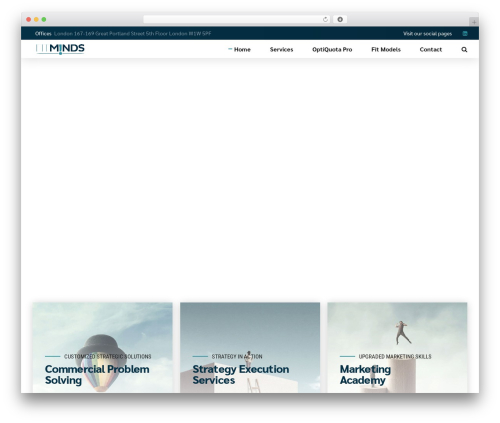The height and width of the screenshot is (423, 500).
Task: Focus the browser address bar
Action: (x=237, y=19)
